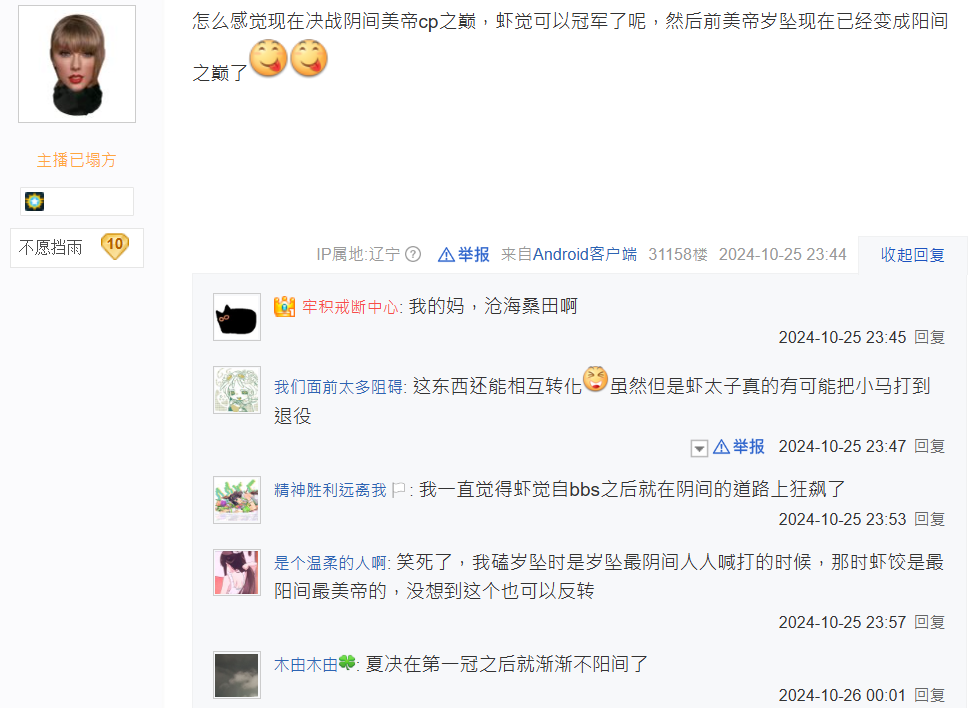Screen dimensions: 976x708
Task: Collapse replies with 收起回复
Action: tap(913, 255)
